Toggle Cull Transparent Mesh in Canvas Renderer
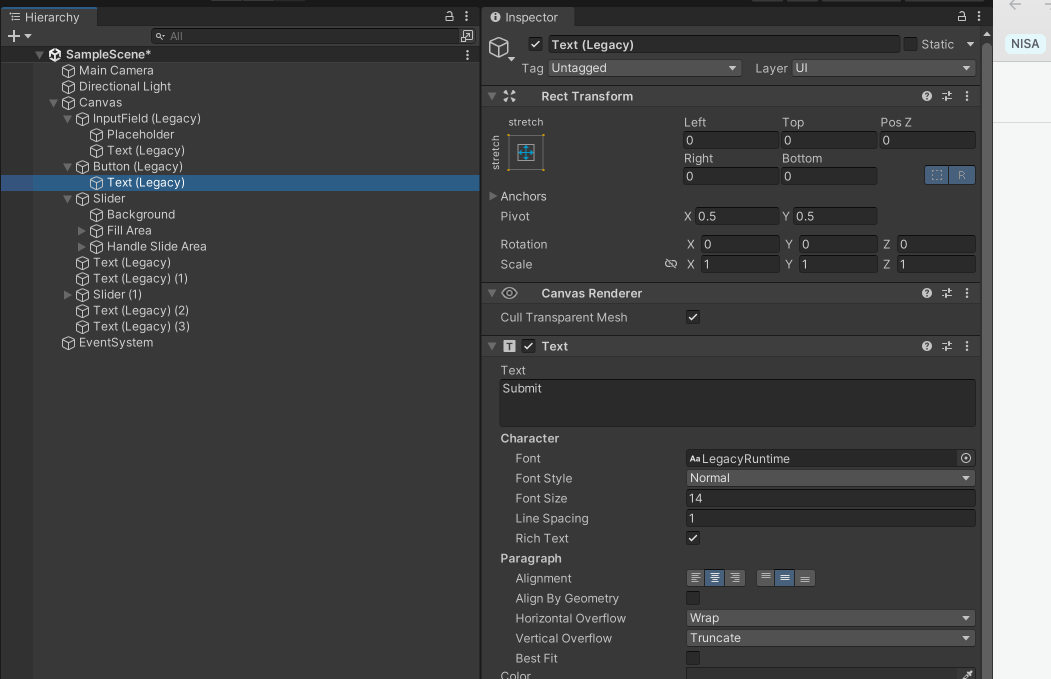The image size is (1051, 679). (x=693, y=317)
